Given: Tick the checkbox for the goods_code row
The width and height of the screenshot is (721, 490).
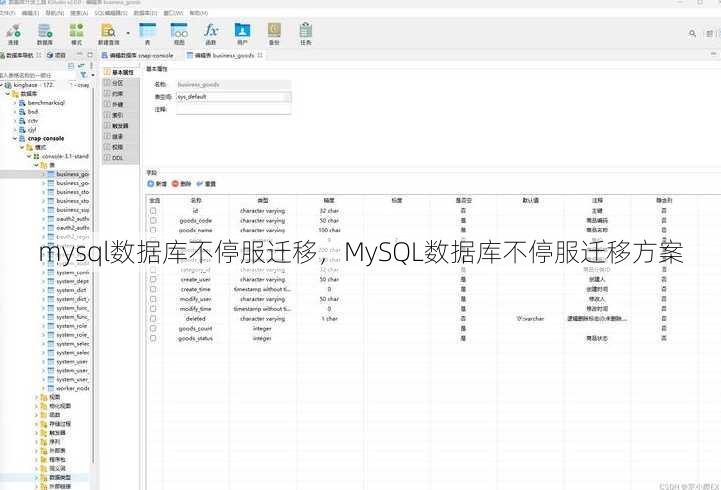Looking at the screenshot, I should coord(153,220).
